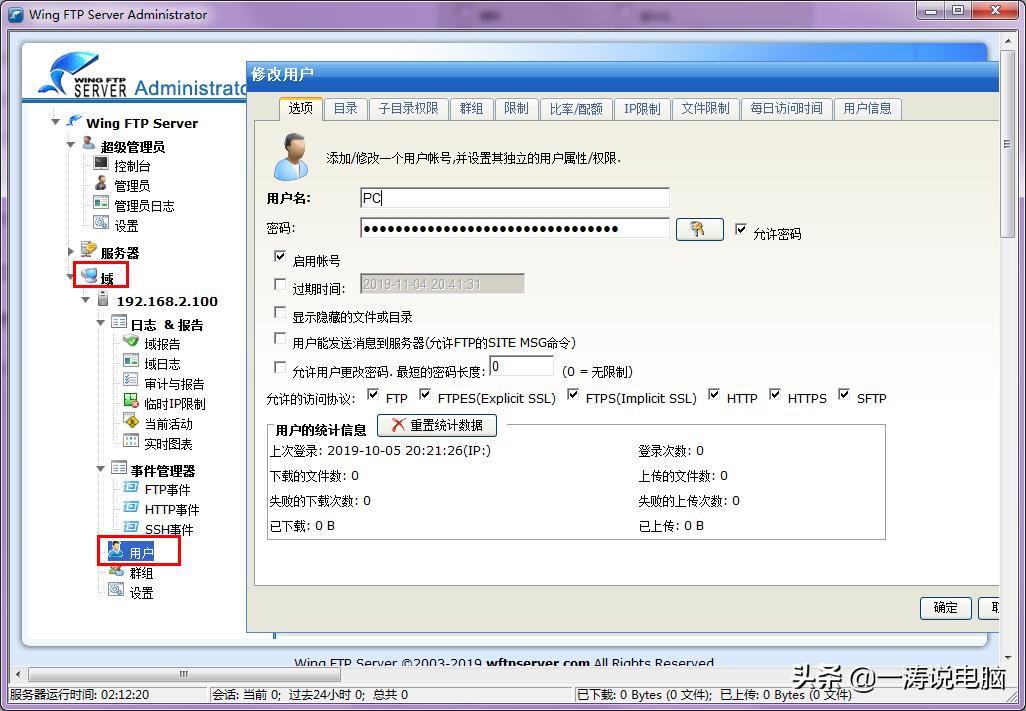Open the 临时IP限制 temporary IP ban icon
The width and height of the screenshot is (1026, 711).
[164, 404]
